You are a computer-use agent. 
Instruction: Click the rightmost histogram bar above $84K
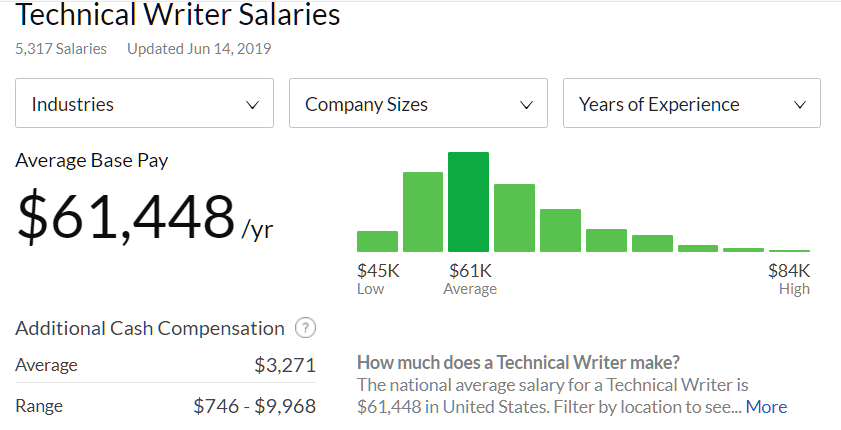(789, 250)
